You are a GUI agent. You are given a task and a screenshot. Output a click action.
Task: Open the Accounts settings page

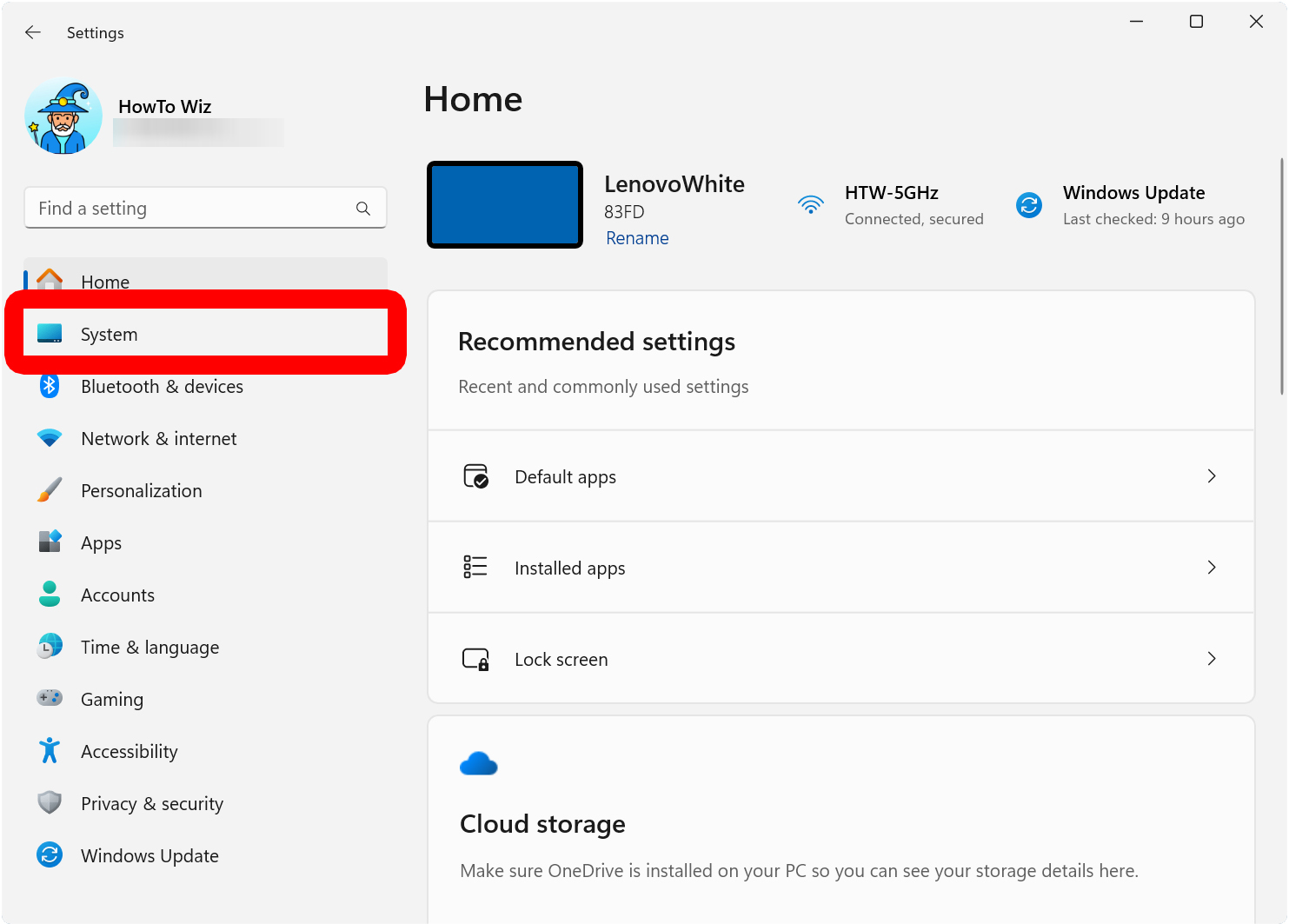click(117, 595)
